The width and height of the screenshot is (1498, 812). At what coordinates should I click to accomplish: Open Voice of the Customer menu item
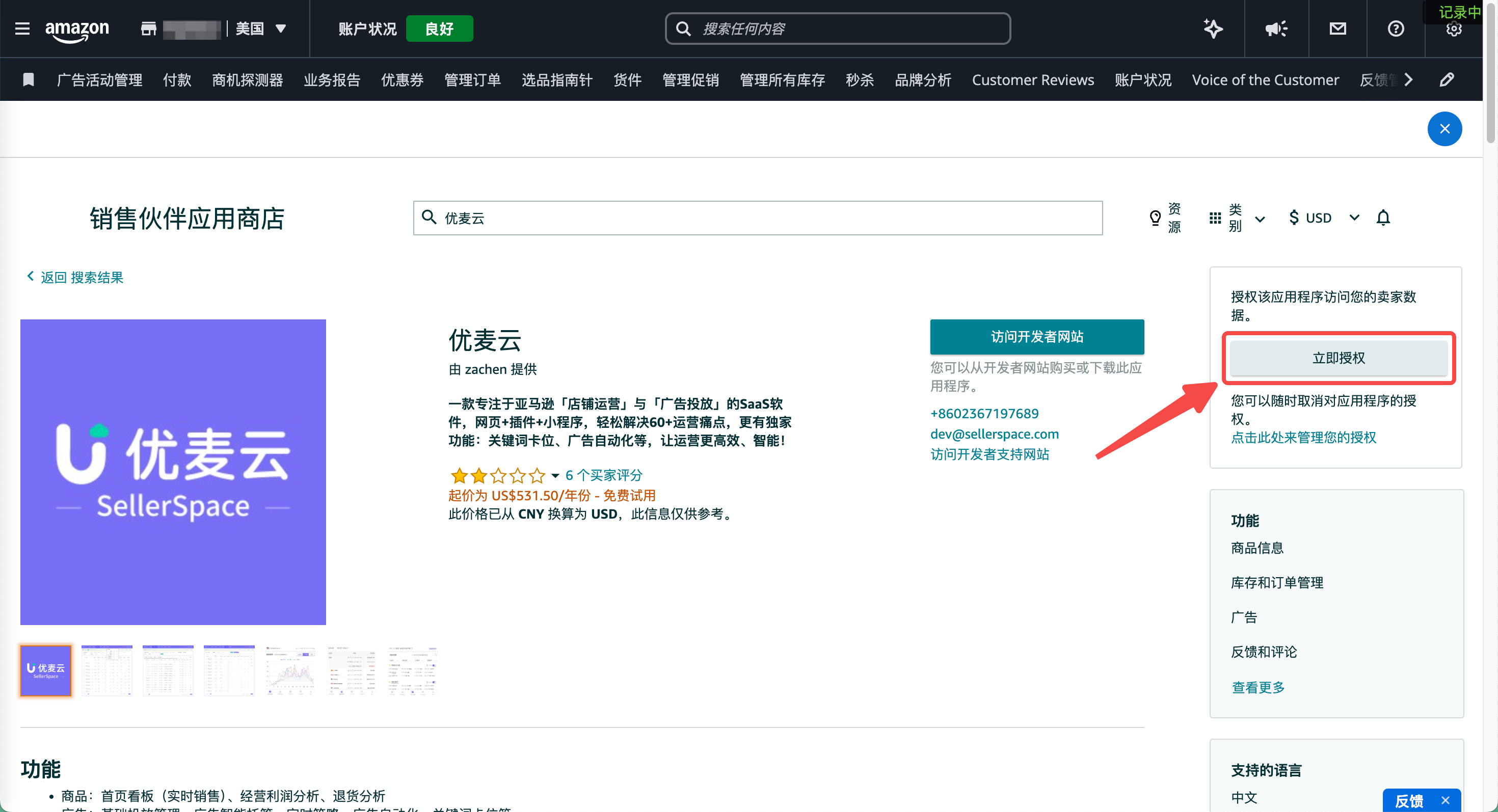coord(1265,79)
